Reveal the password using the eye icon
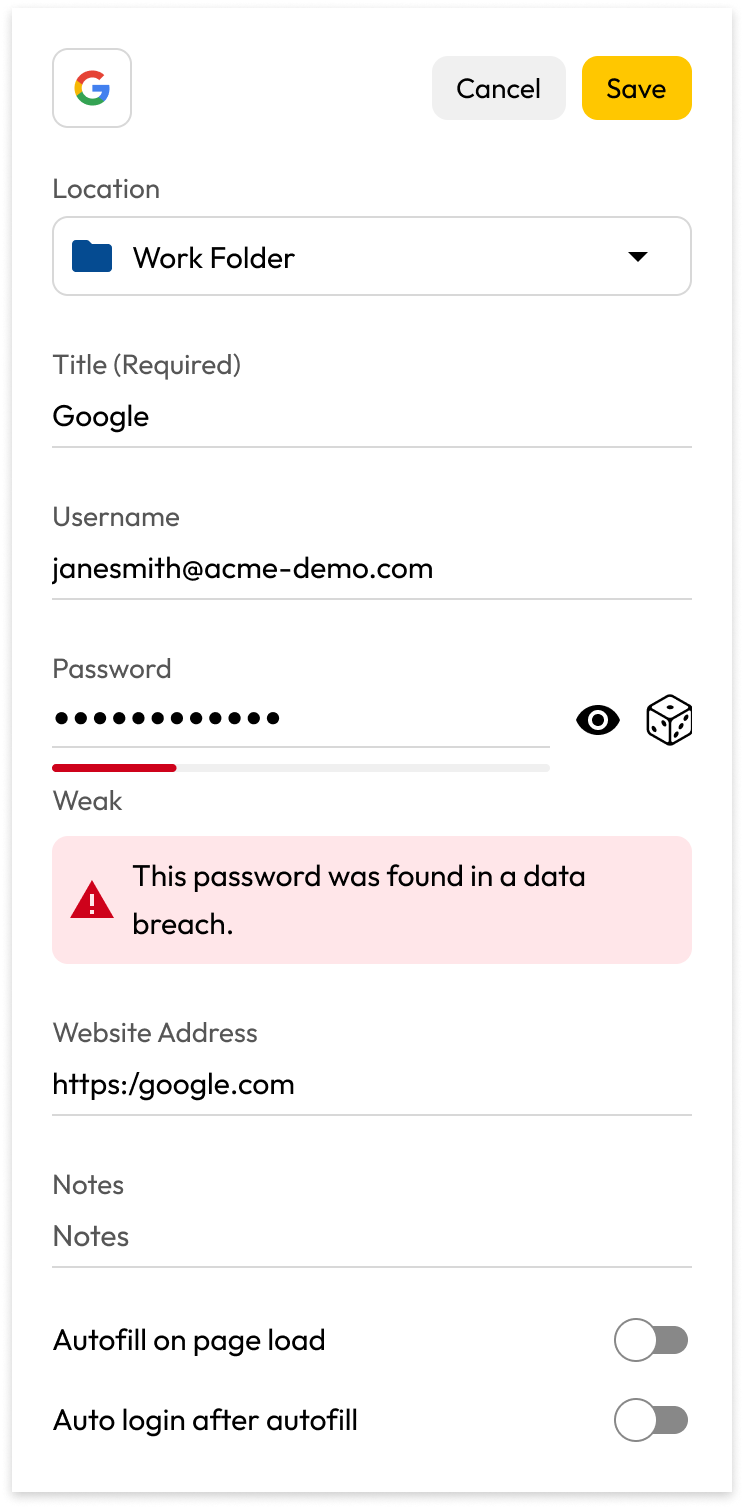Screen dimensions: 744x1508 point(598,720)
